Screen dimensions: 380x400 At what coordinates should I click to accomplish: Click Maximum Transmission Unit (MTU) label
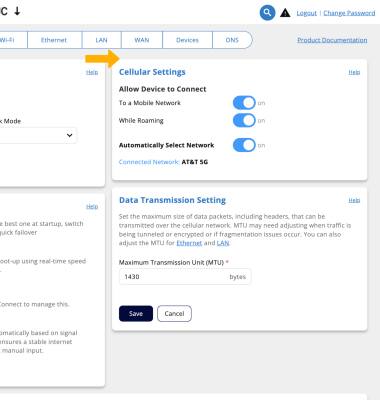(x=173, y=263)
